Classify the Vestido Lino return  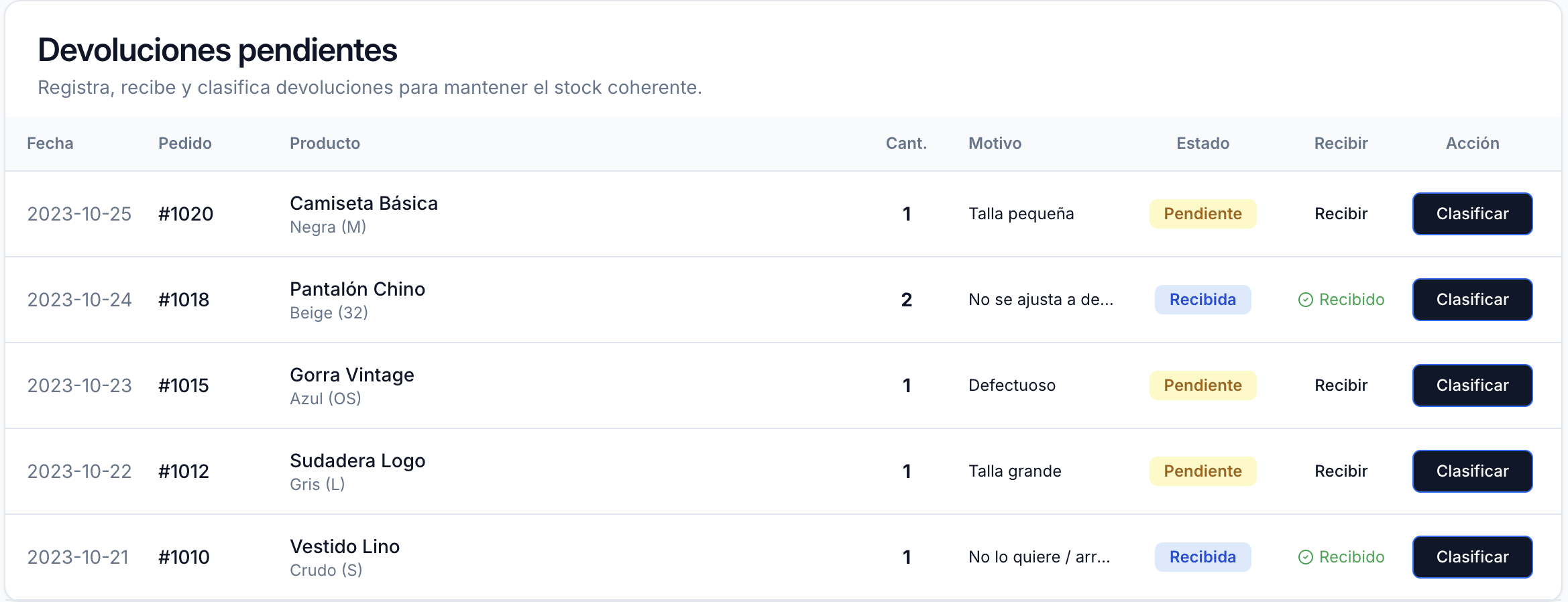pyautogui.click(x=1472, y=556)
